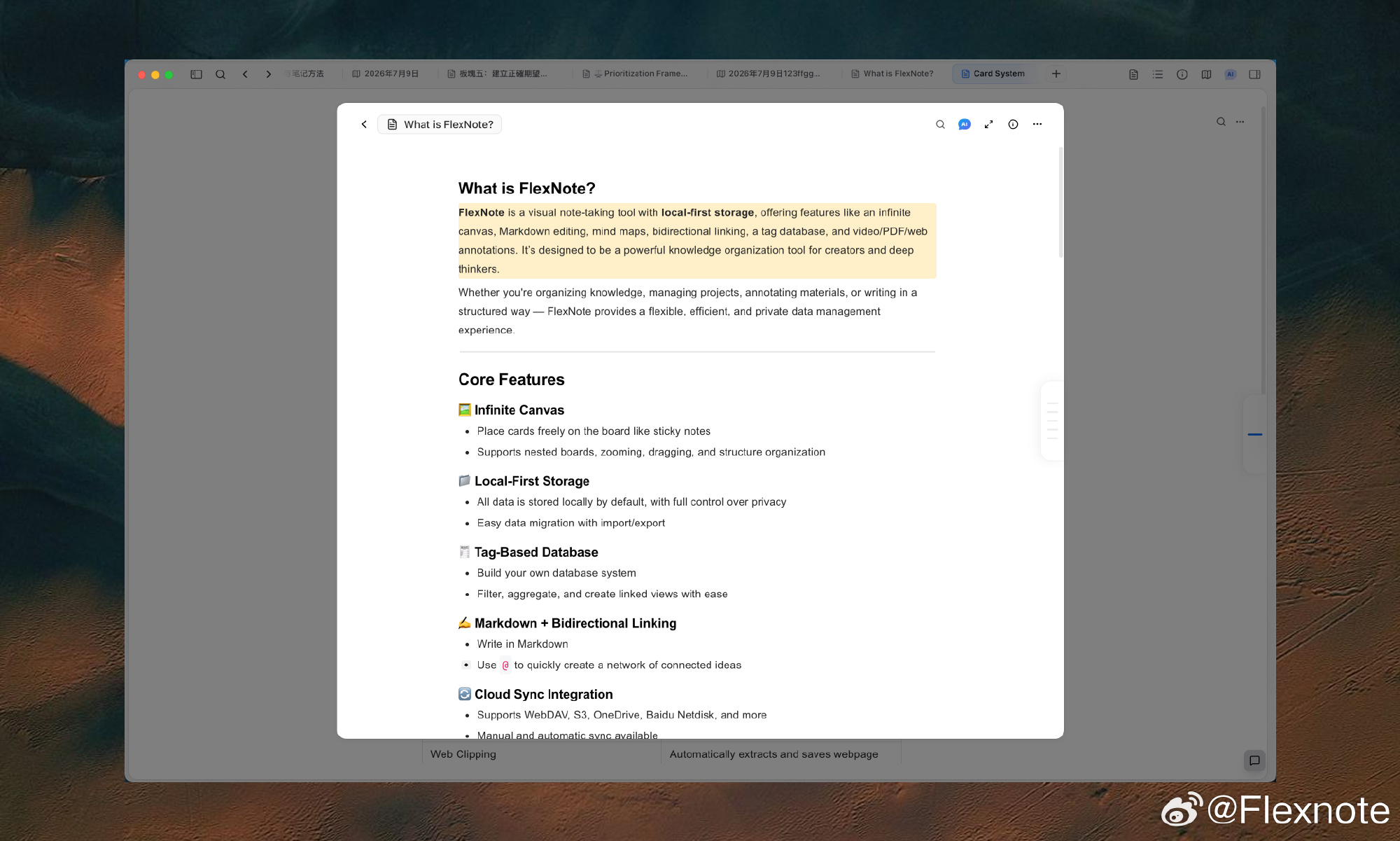Open the document view toolbar icon
1400x841 pixels.
1133,74
